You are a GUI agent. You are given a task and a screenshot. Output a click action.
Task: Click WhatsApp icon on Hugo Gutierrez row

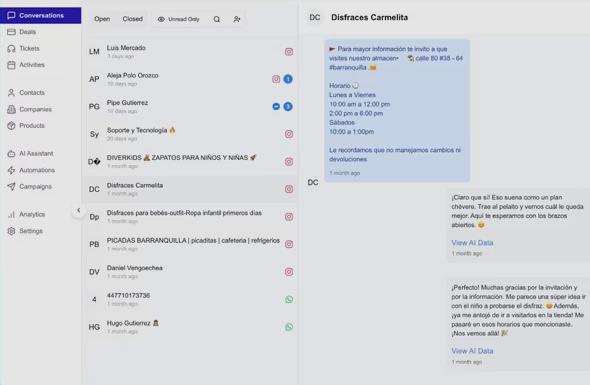(289, 327)
